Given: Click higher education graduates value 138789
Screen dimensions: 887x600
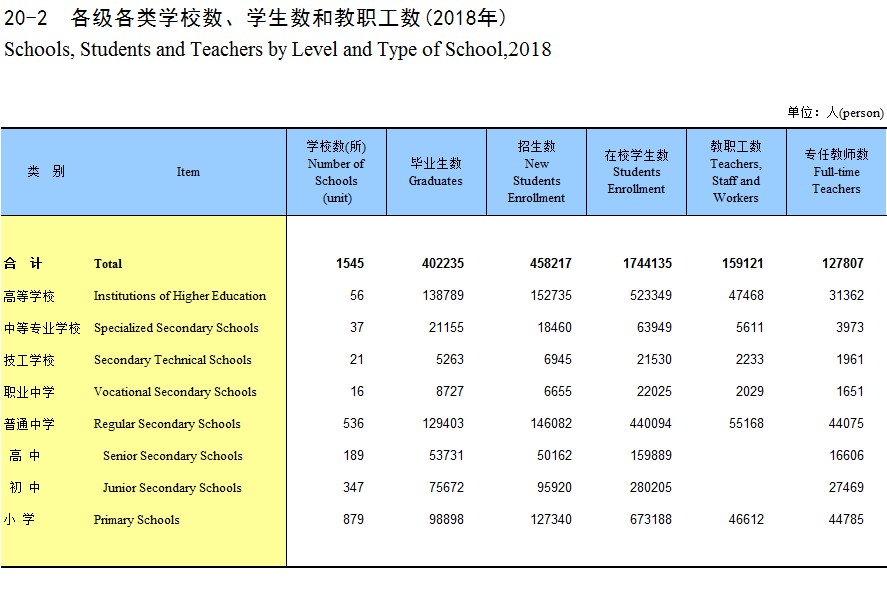Looking at the screenshot, I should 443,296.
